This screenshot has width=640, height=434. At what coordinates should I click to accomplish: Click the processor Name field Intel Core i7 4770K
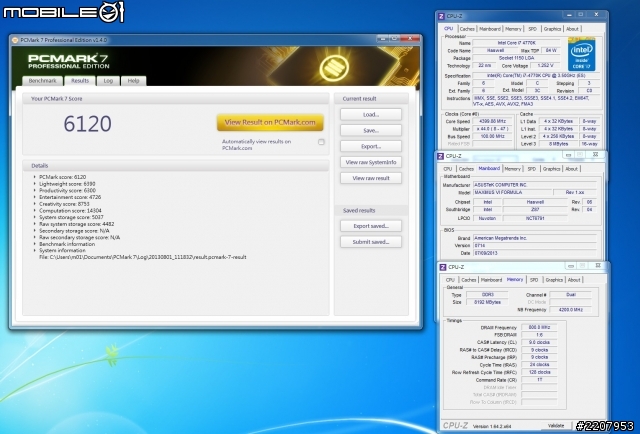coord(516,43)
